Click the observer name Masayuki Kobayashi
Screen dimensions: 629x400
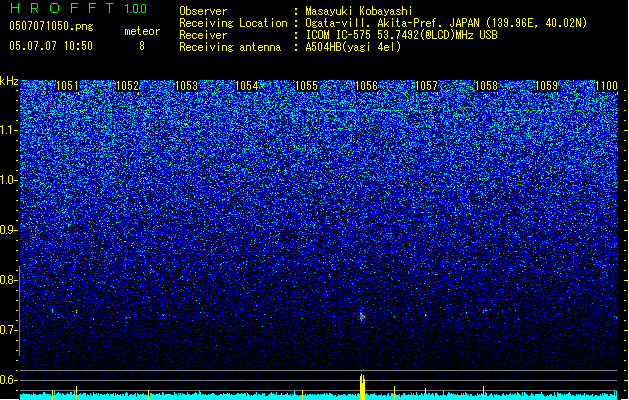pyautogui.click(x=359, y=11)
